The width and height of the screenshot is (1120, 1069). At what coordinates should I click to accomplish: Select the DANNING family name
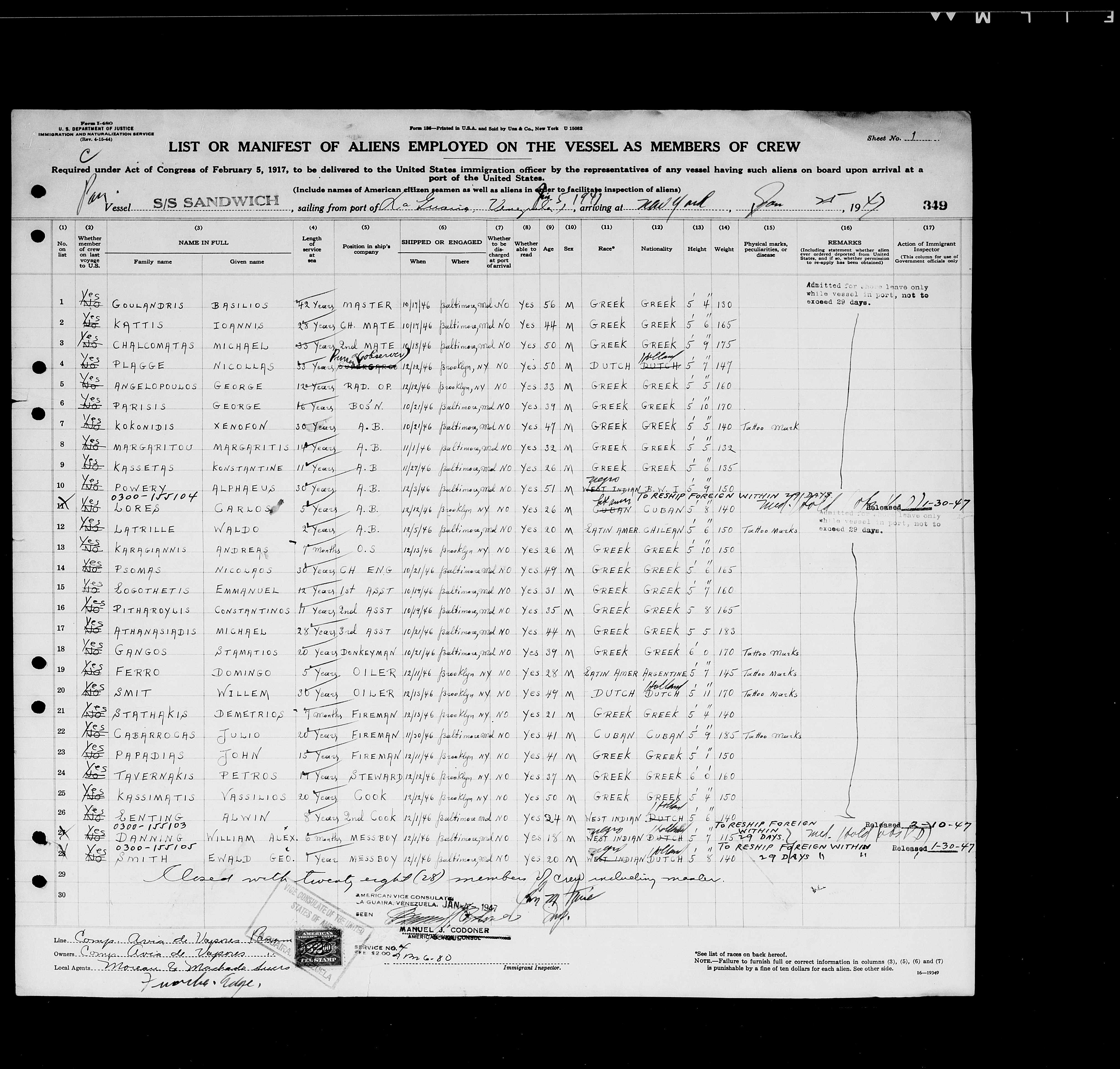tap(149, 838)
